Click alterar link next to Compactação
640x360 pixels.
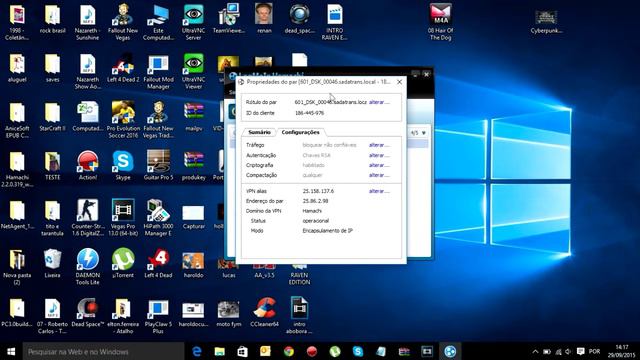pos(379,175)
